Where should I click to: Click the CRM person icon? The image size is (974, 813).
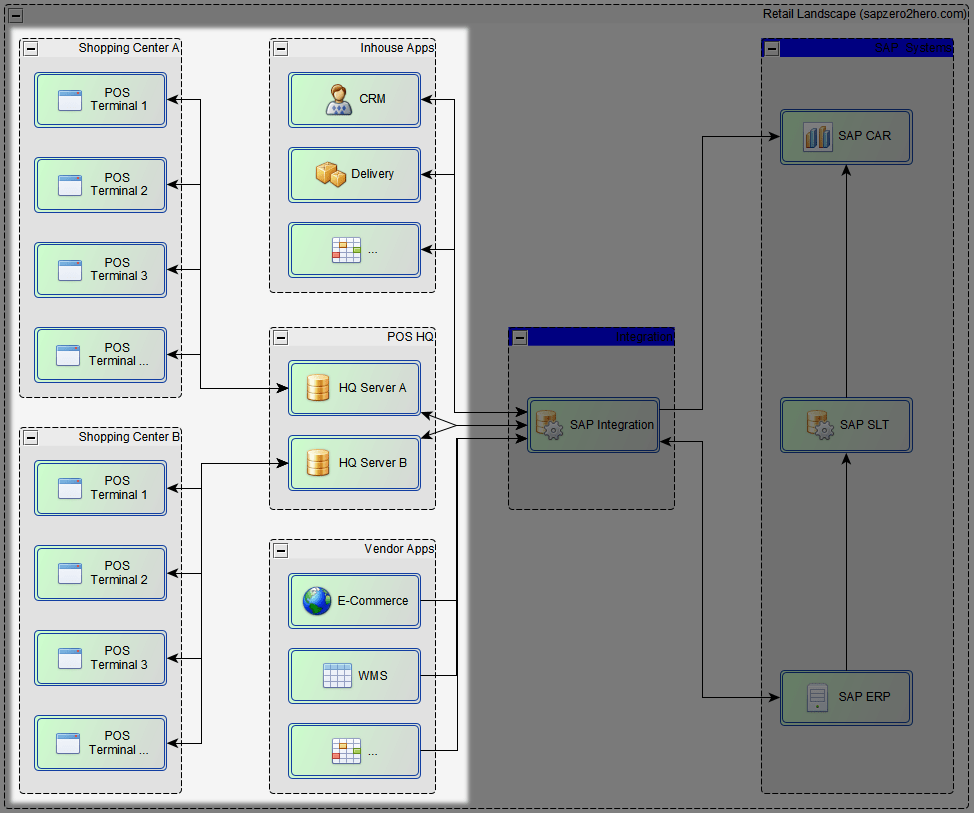340,99
